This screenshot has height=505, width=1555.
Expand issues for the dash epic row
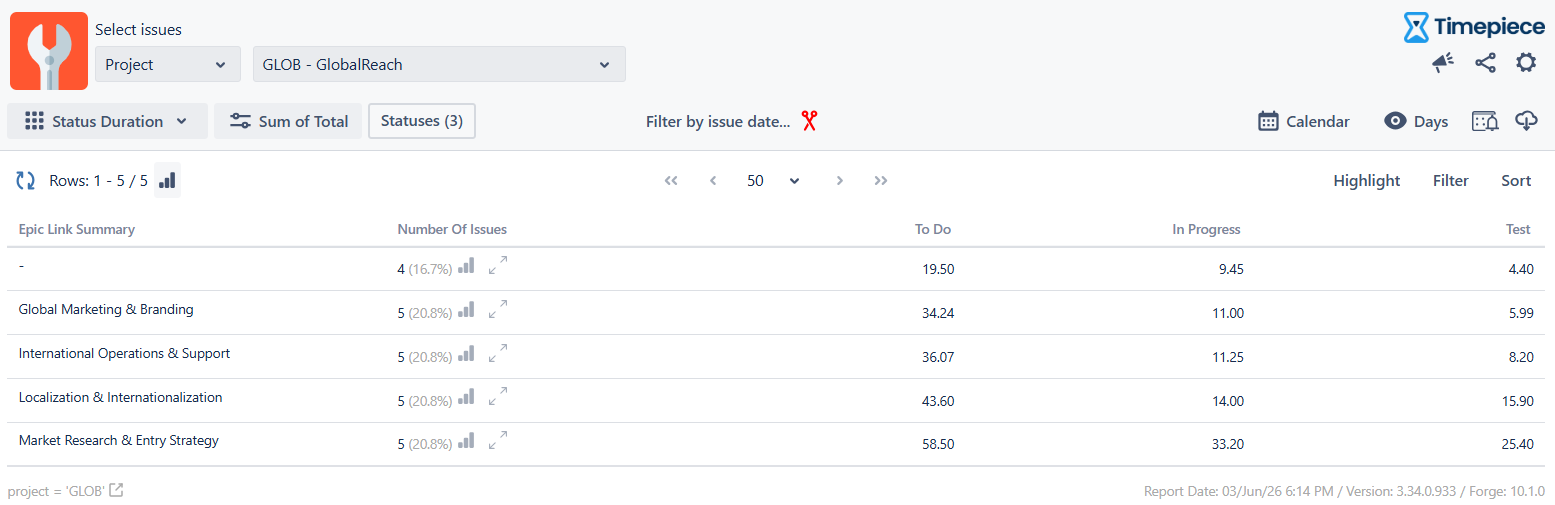tap(498, 266)
